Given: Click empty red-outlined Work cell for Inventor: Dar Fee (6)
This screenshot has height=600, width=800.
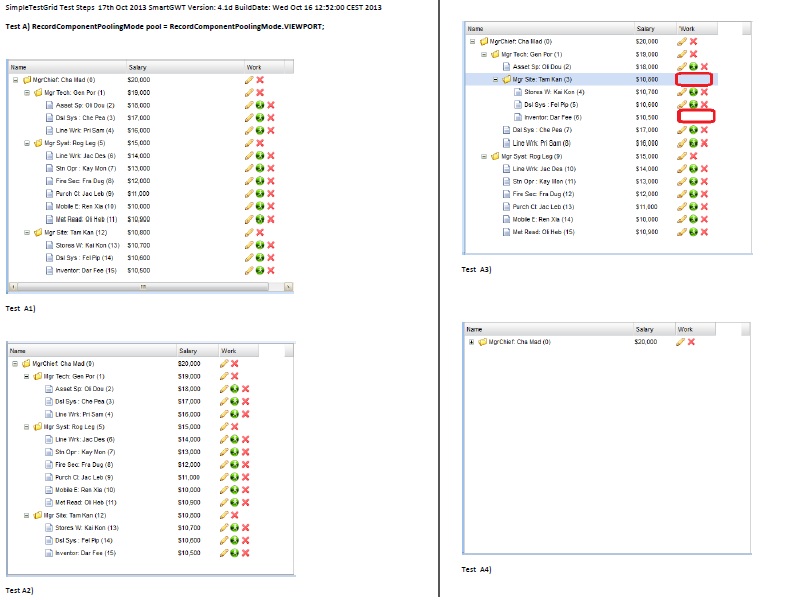Looking at the screenshot, I should pyautogui.click(x=696, y=117).
